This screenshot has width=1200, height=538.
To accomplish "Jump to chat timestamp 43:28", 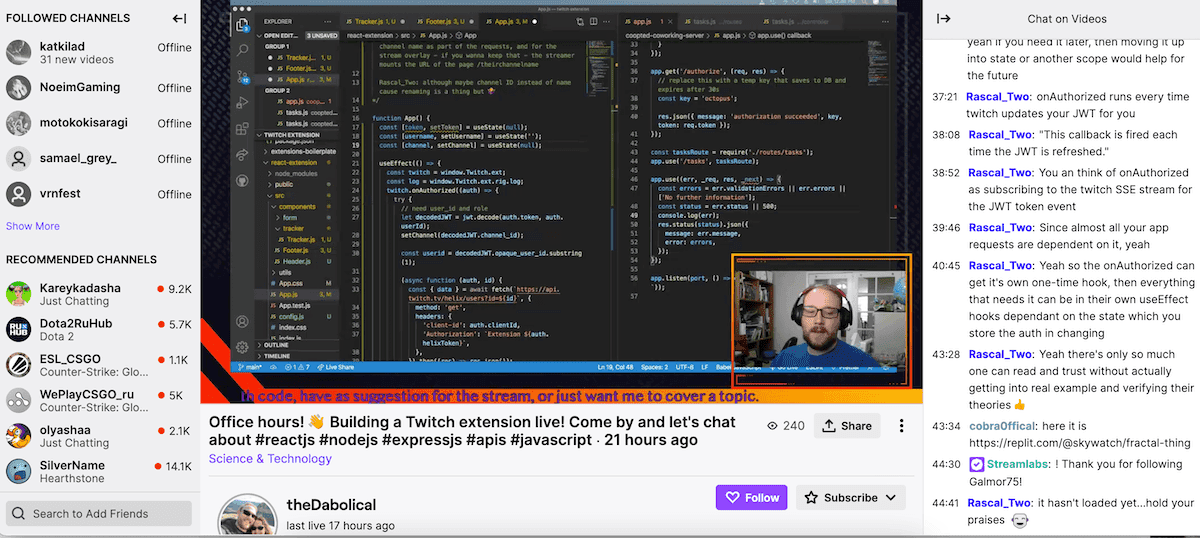I will (x=945, y=354).
